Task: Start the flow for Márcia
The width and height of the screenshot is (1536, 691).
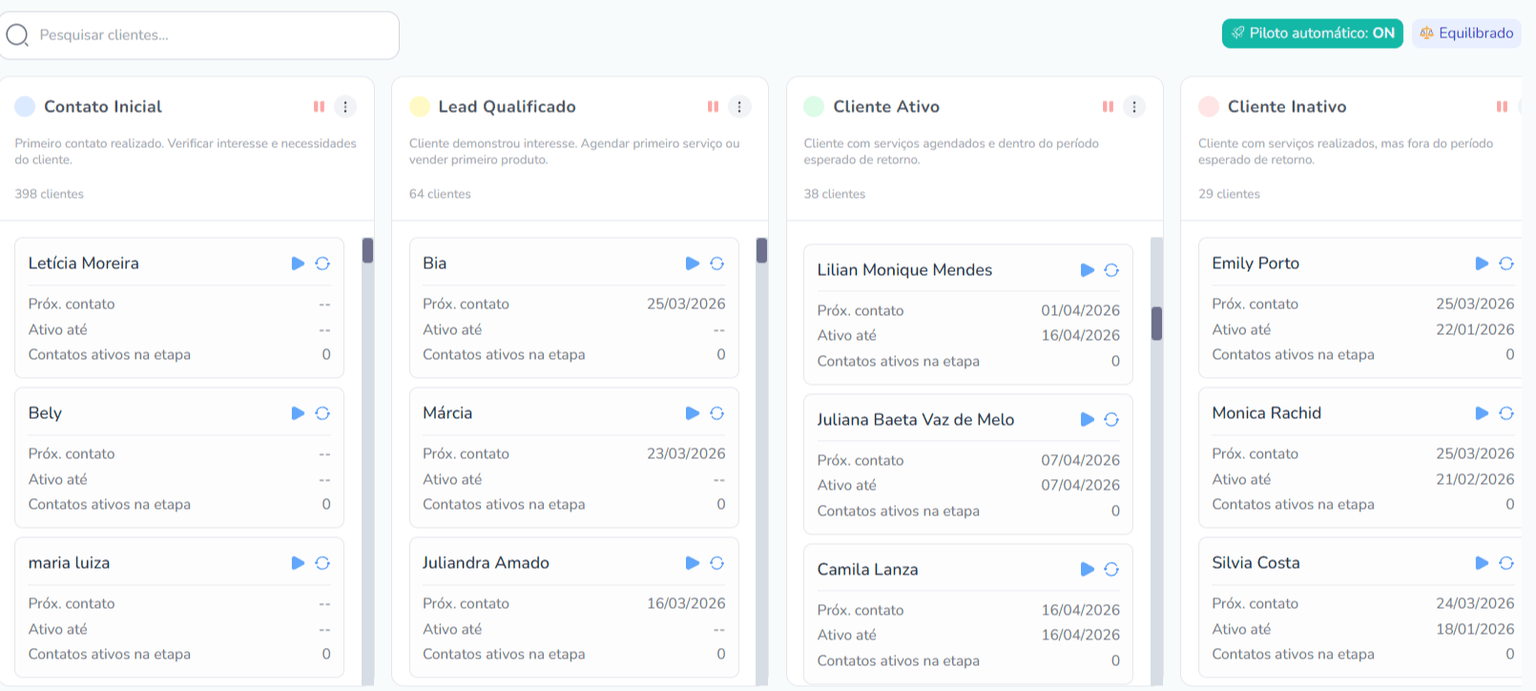Action: [x=691, y=412]
